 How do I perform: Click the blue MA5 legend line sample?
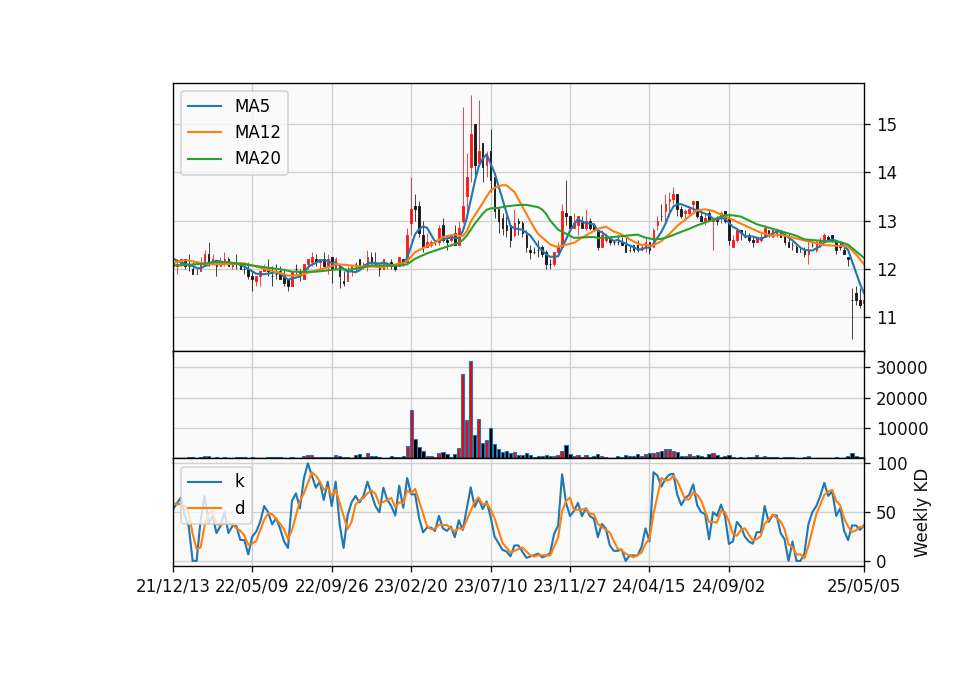click(204, 106)
